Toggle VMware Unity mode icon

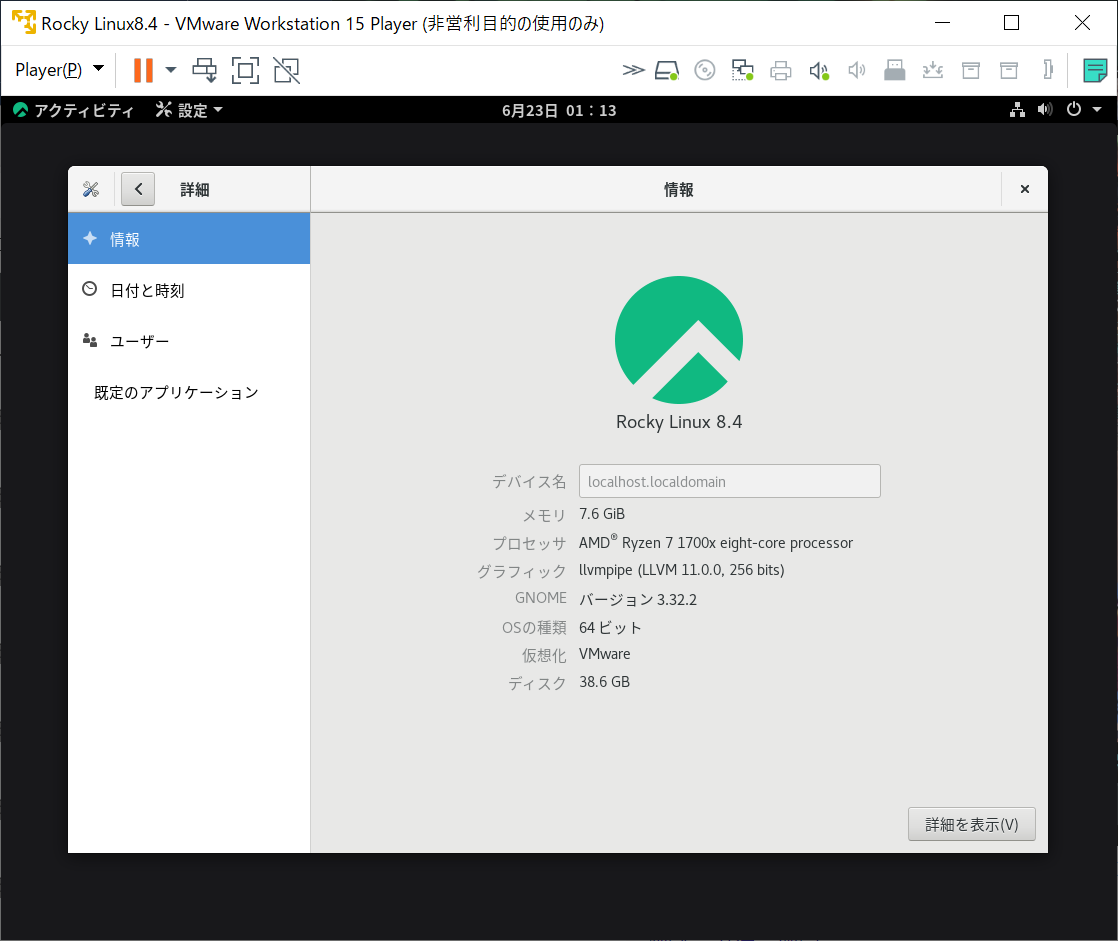(x=287, y=70)
